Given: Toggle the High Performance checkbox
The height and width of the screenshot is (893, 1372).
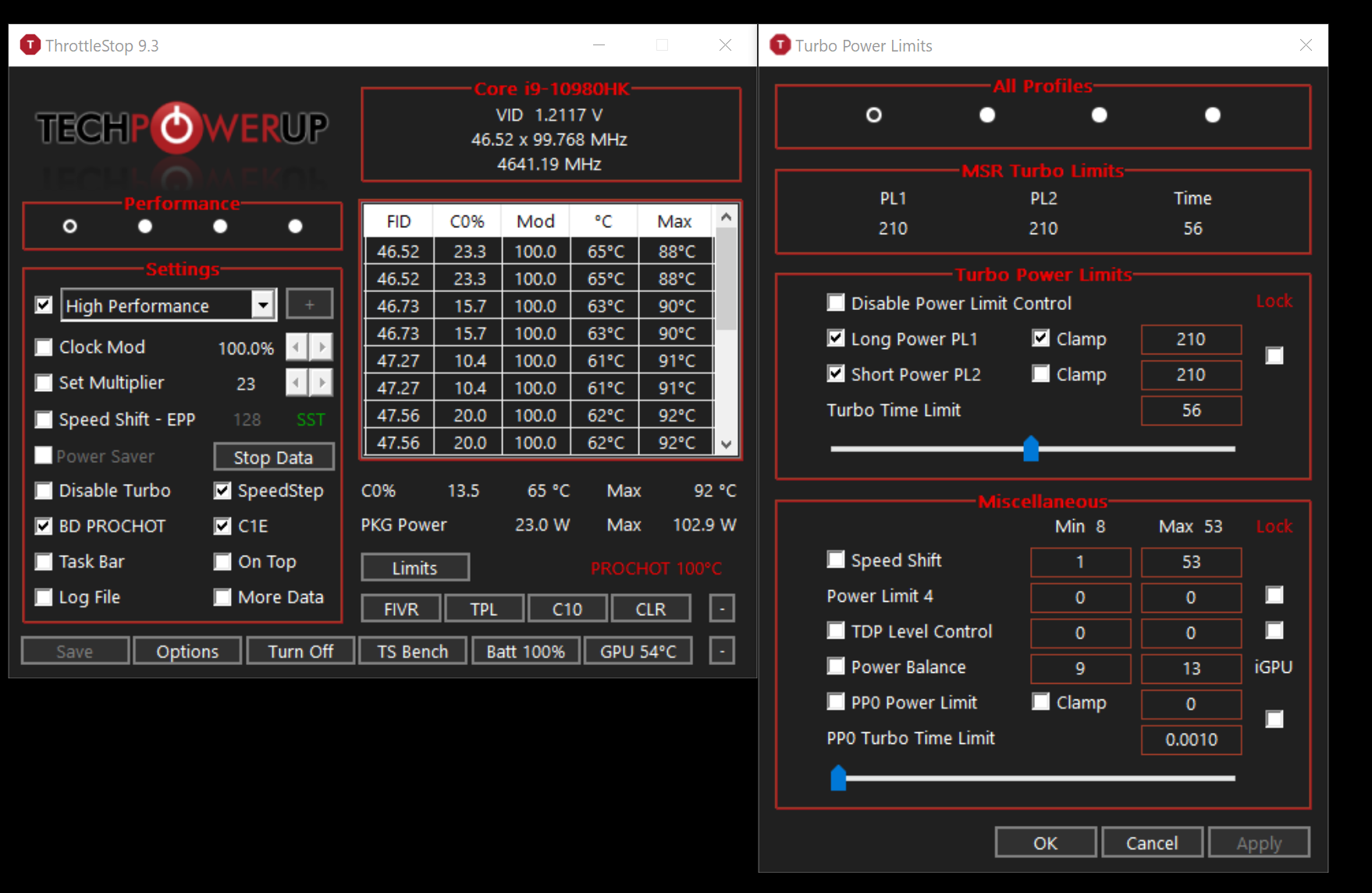Looking at the screenshot, I should coord(44,305).
